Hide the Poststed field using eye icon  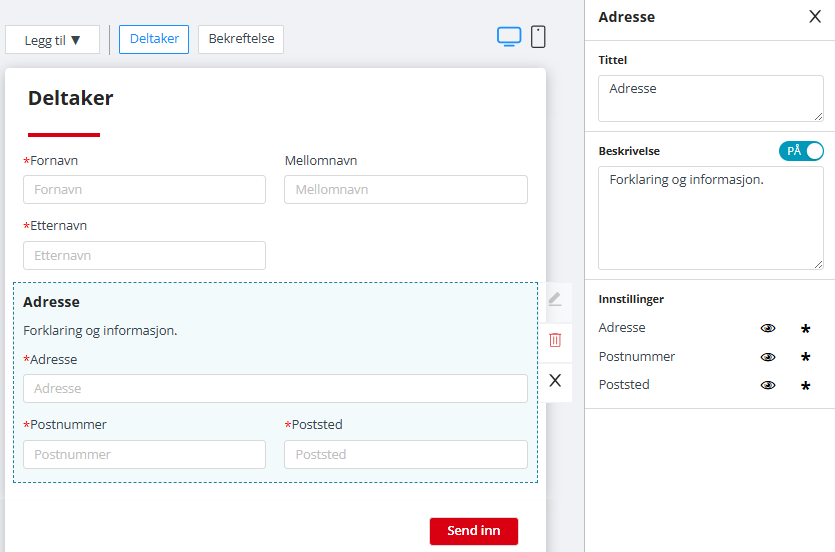(768, 385)
